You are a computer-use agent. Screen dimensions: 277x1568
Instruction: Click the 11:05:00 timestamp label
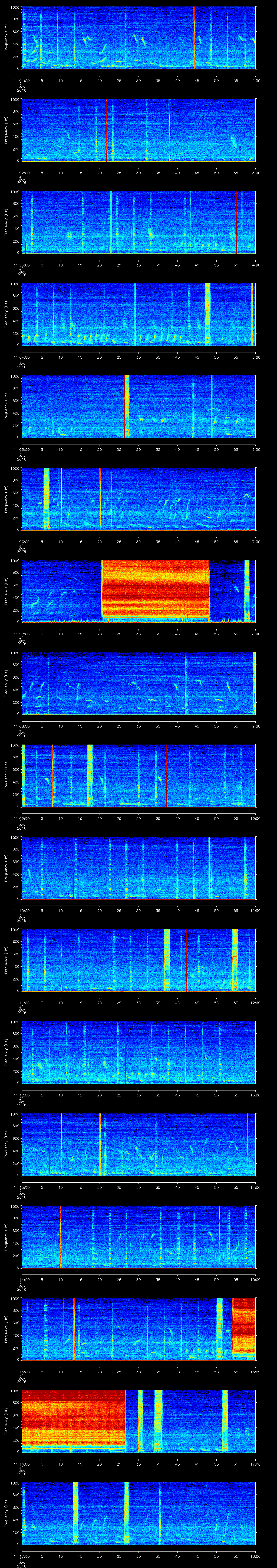point(21,449)
